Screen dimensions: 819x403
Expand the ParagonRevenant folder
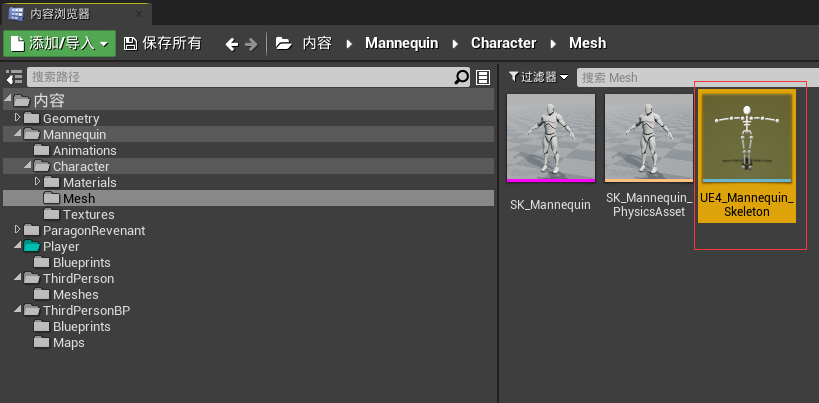pyautogui.click(x=17, y=229)
